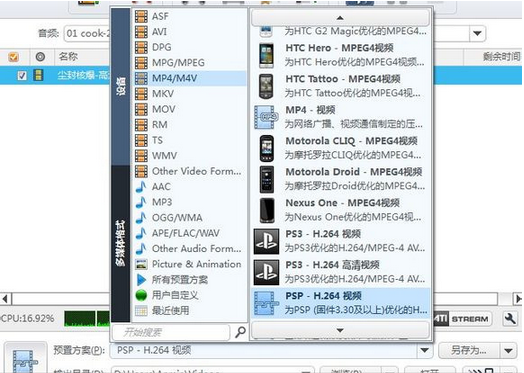Choose APE/FLAC/WAV audio format
This screenshot has width=524, height=373.
(x=189, y=233)
